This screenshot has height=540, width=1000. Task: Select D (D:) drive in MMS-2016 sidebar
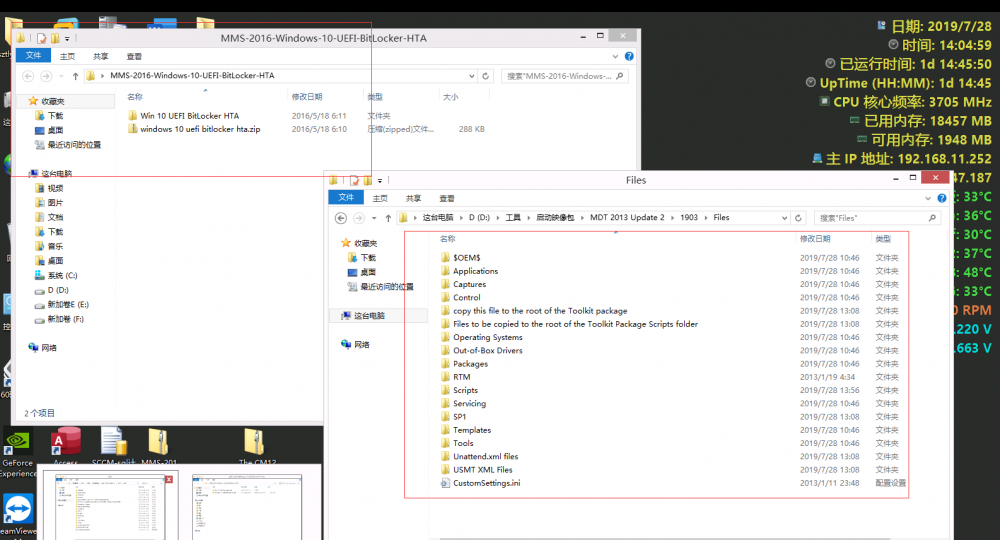tap(52, 290)
